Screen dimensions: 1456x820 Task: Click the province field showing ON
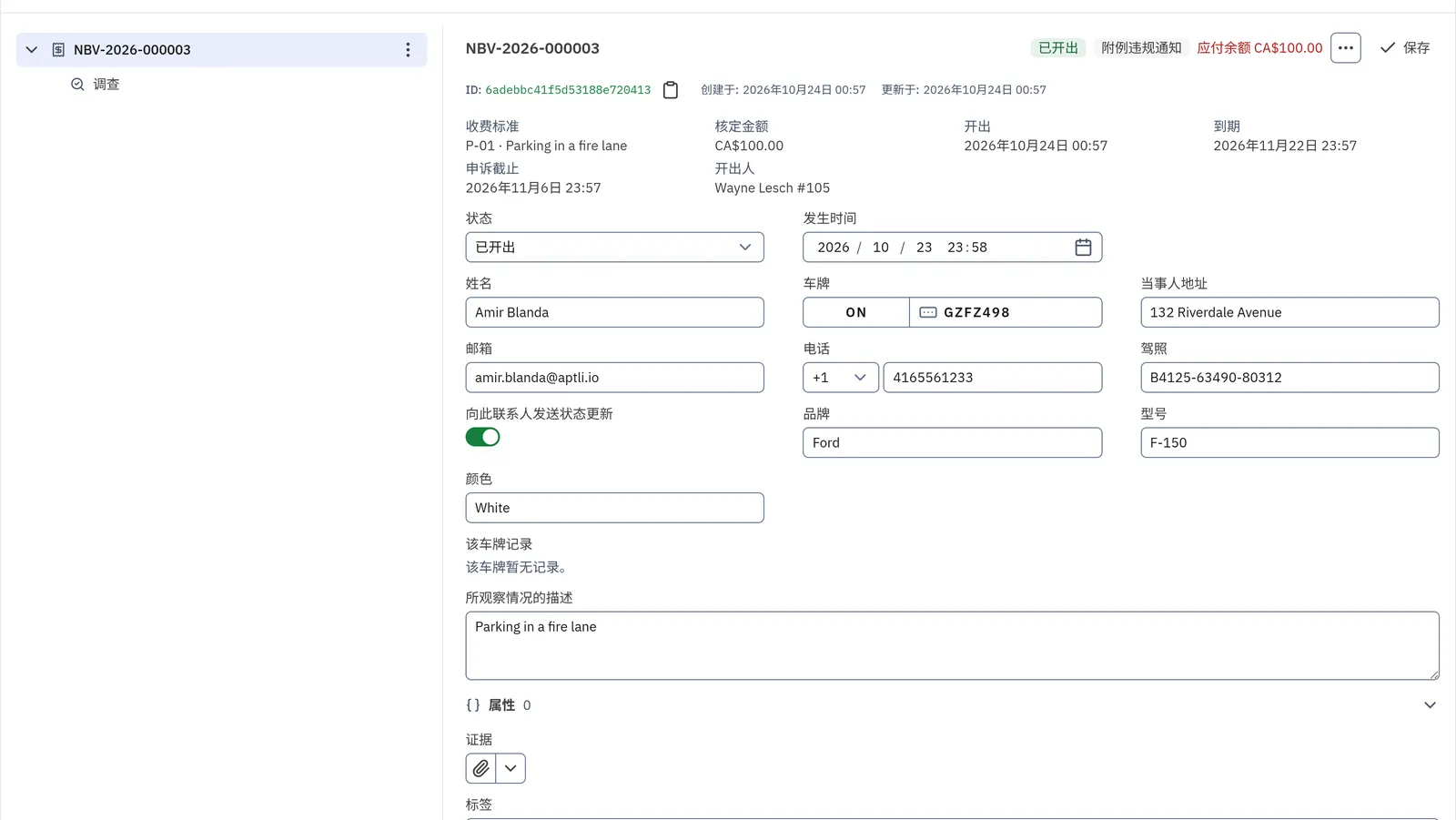point(855,312)
